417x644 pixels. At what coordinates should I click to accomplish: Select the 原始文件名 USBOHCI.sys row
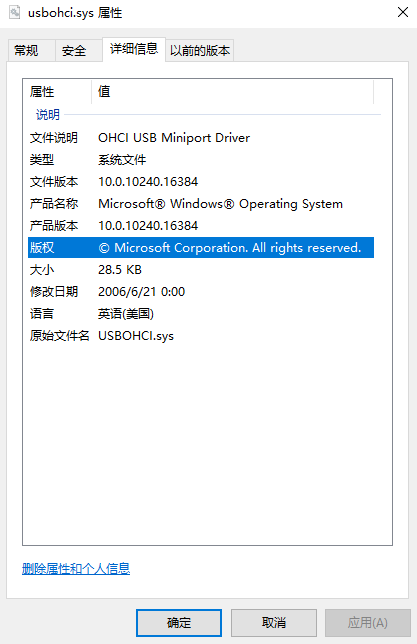coord(201,336)
